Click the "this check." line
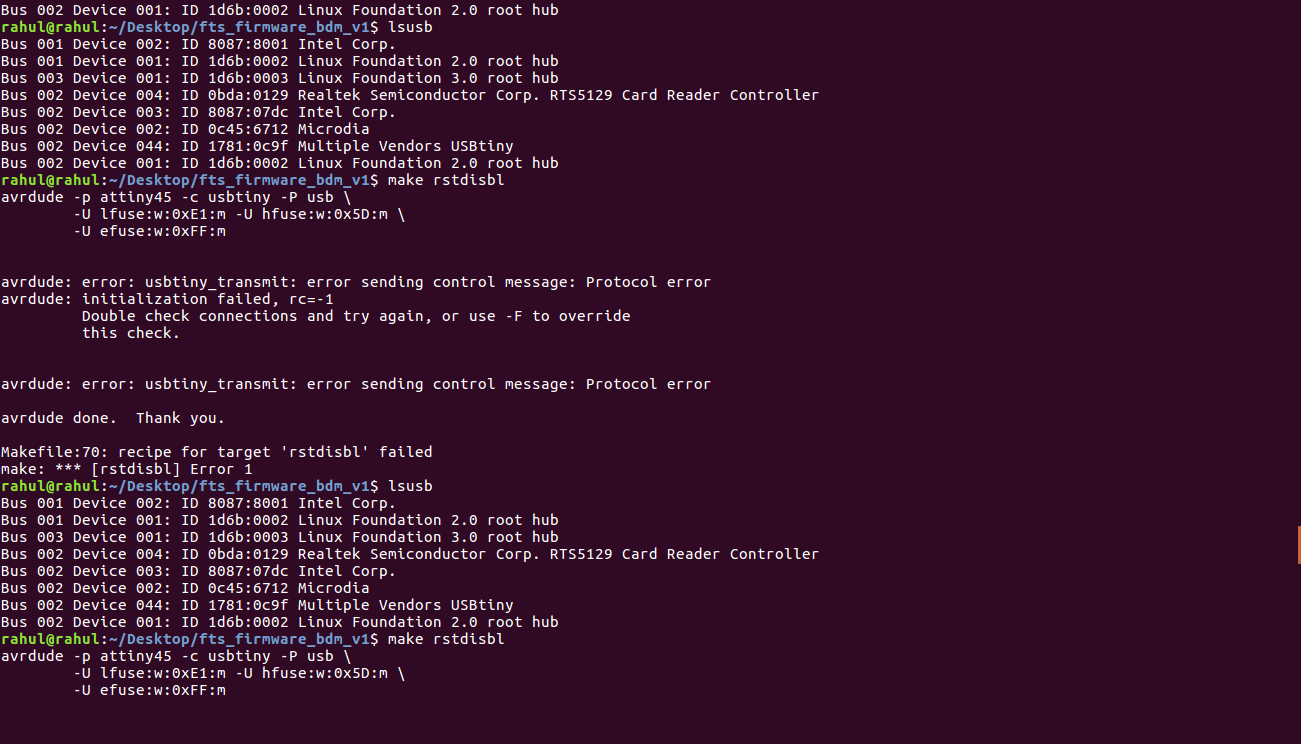Image resolution: width=1301 pixels, height=744 pixels. (x=131, y=333)
